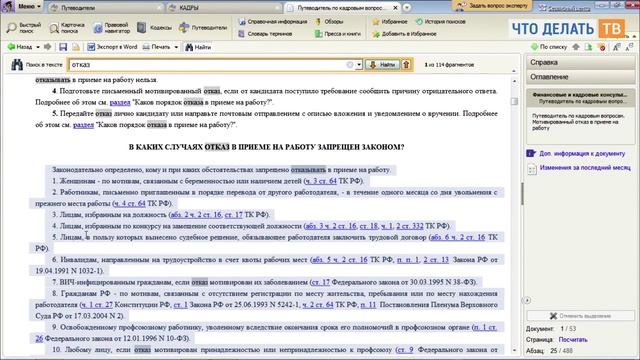Increase font size with large A icon
Viewport: 640px width, 360px height.
[x=617, y=47]
